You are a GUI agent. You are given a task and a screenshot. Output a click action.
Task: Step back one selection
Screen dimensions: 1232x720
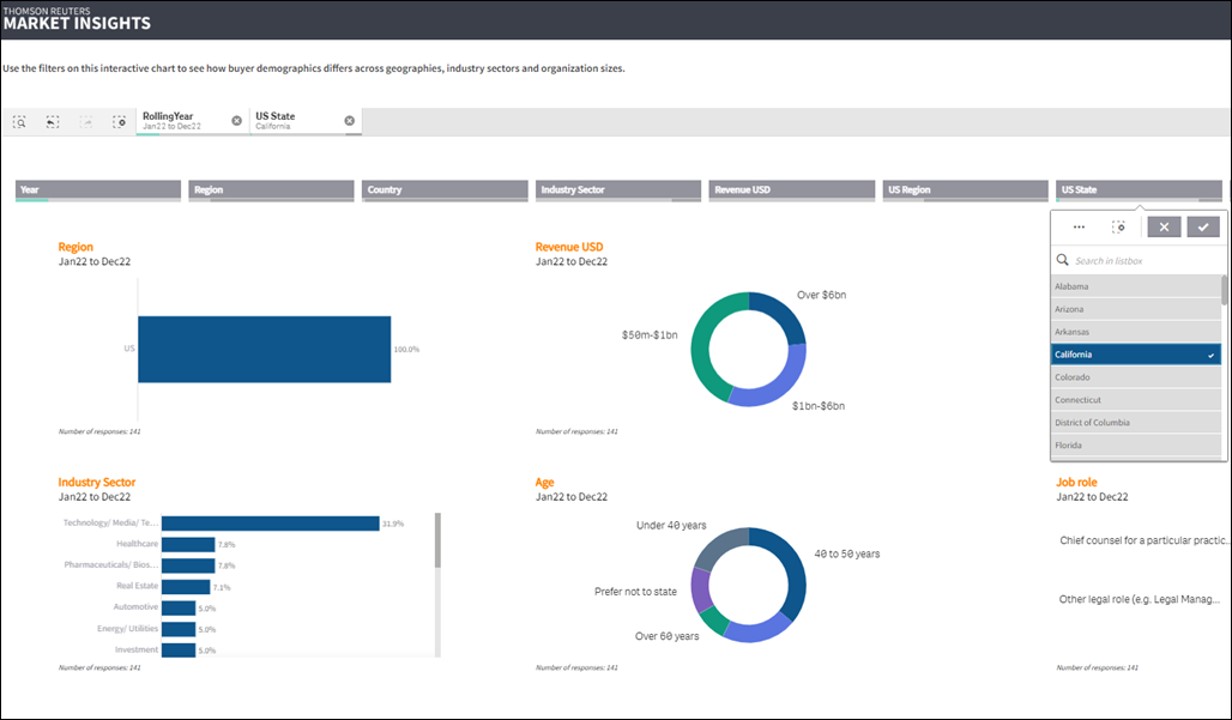(52, 122)
